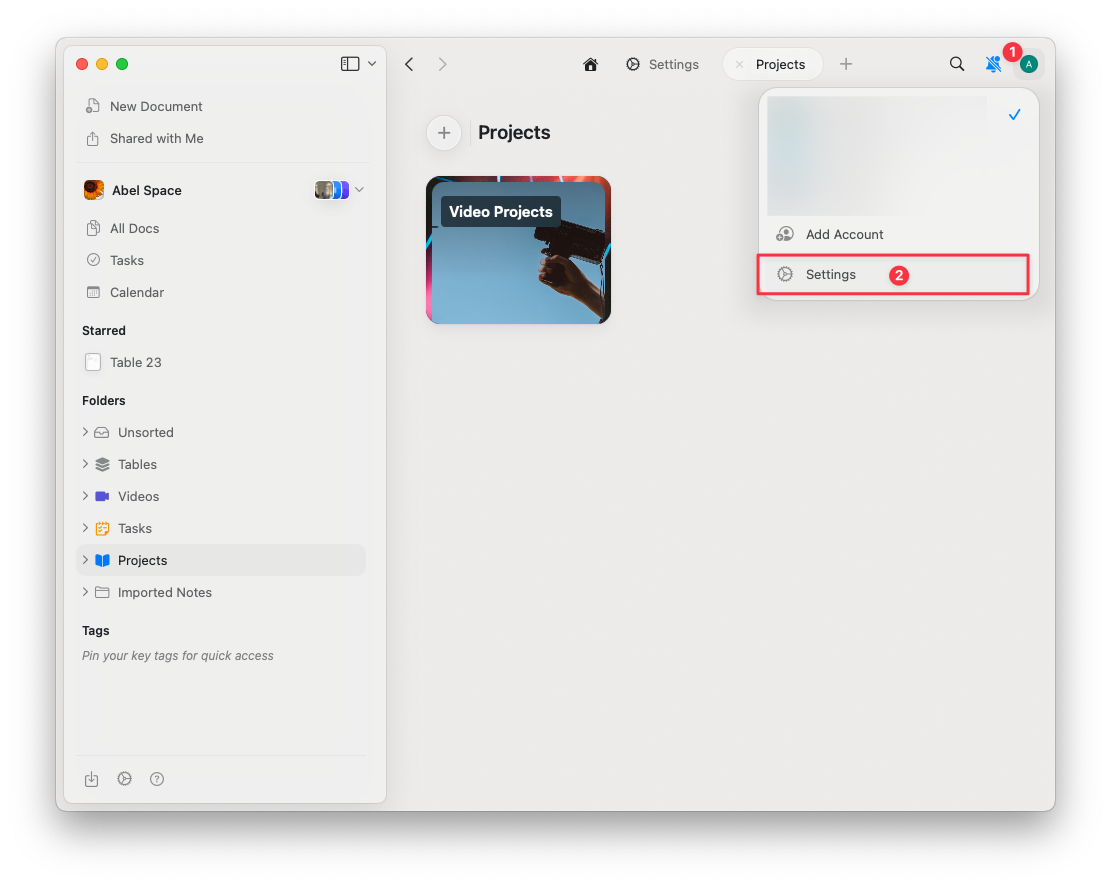
Task: Open help via the question mark icon
Action: coord(157,778)
